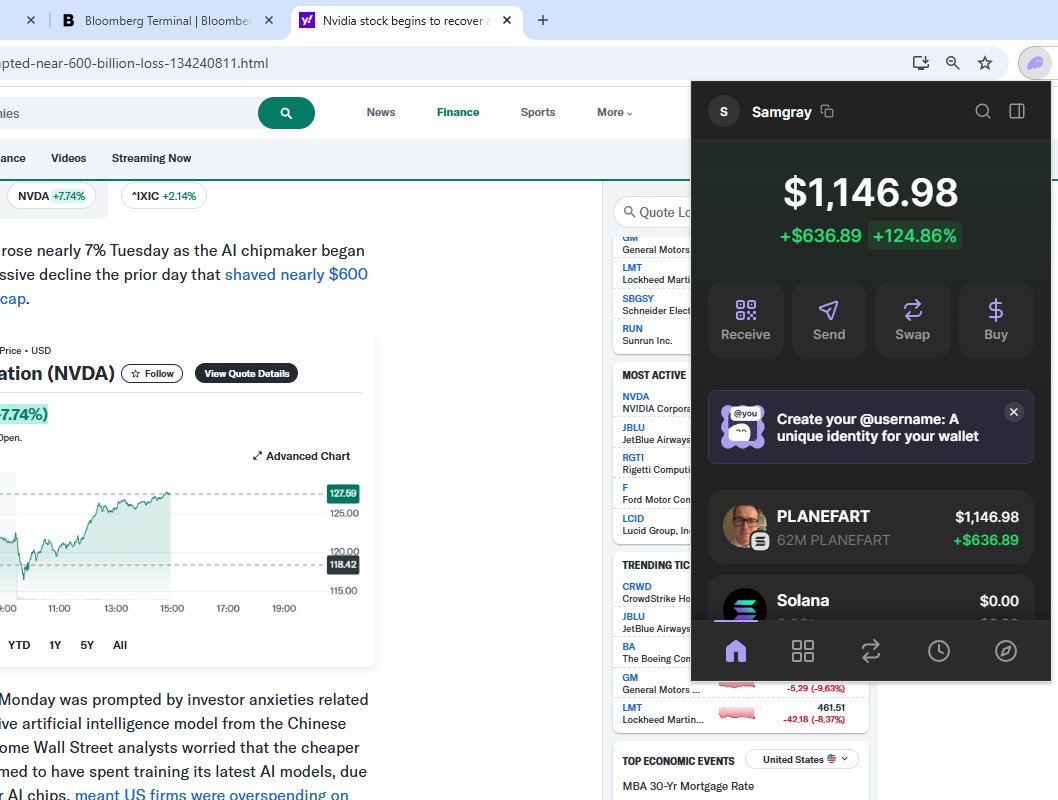Follow the NVDA stock
Screen dimensions: 1058x800
pyautogui.click(x=152, y=374)
